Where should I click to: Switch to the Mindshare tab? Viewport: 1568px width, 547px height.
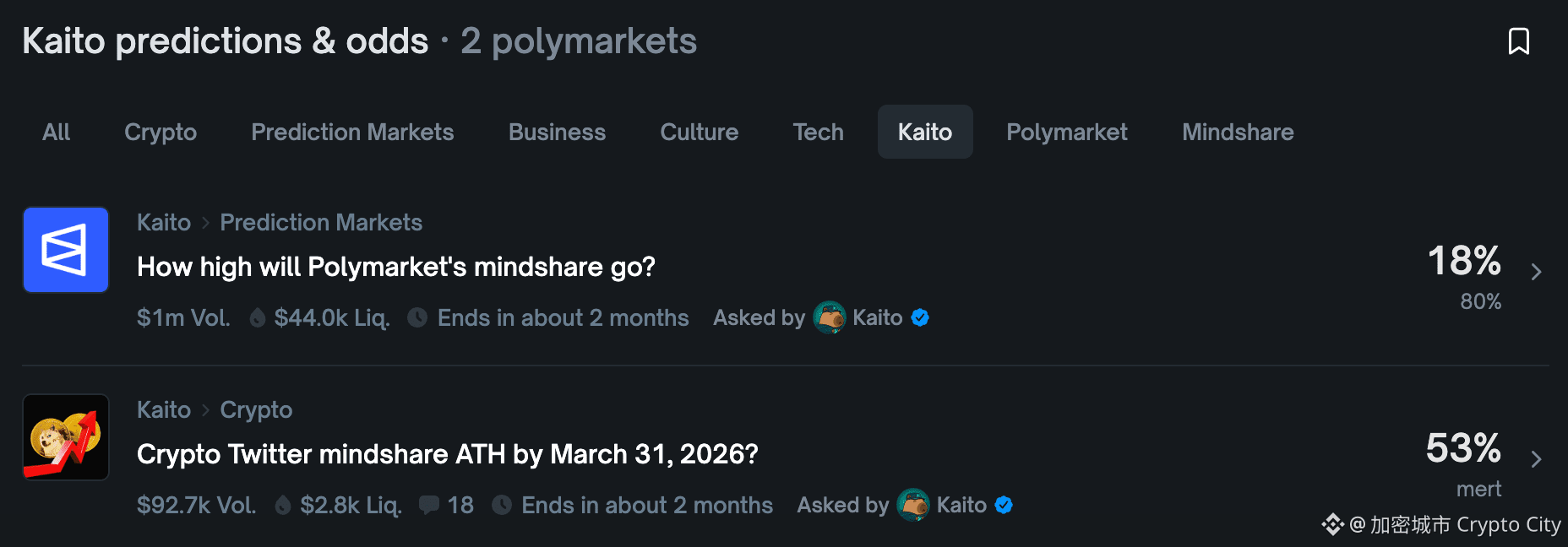point(1238,133)
